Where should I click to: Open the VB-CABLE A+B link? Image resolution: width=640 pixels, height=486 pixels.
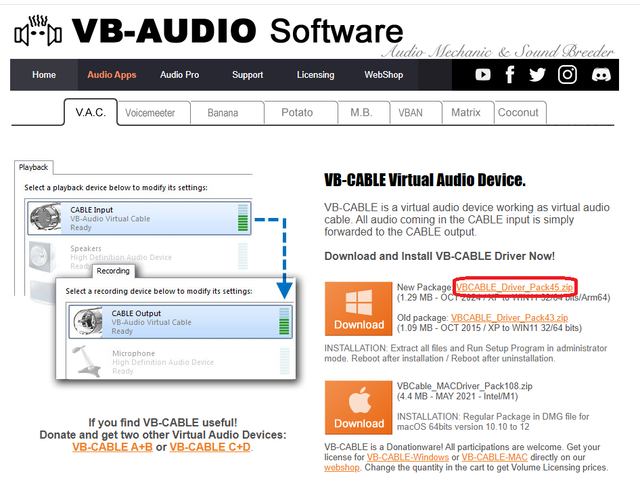(112, 447)
